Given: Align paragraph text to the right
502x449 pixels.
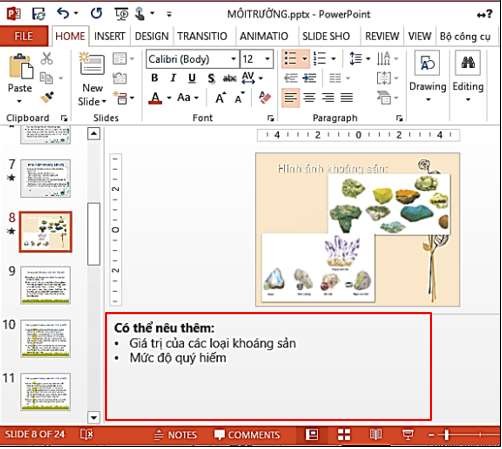Looking at the screenshot, I should click(x=328, y=98).
